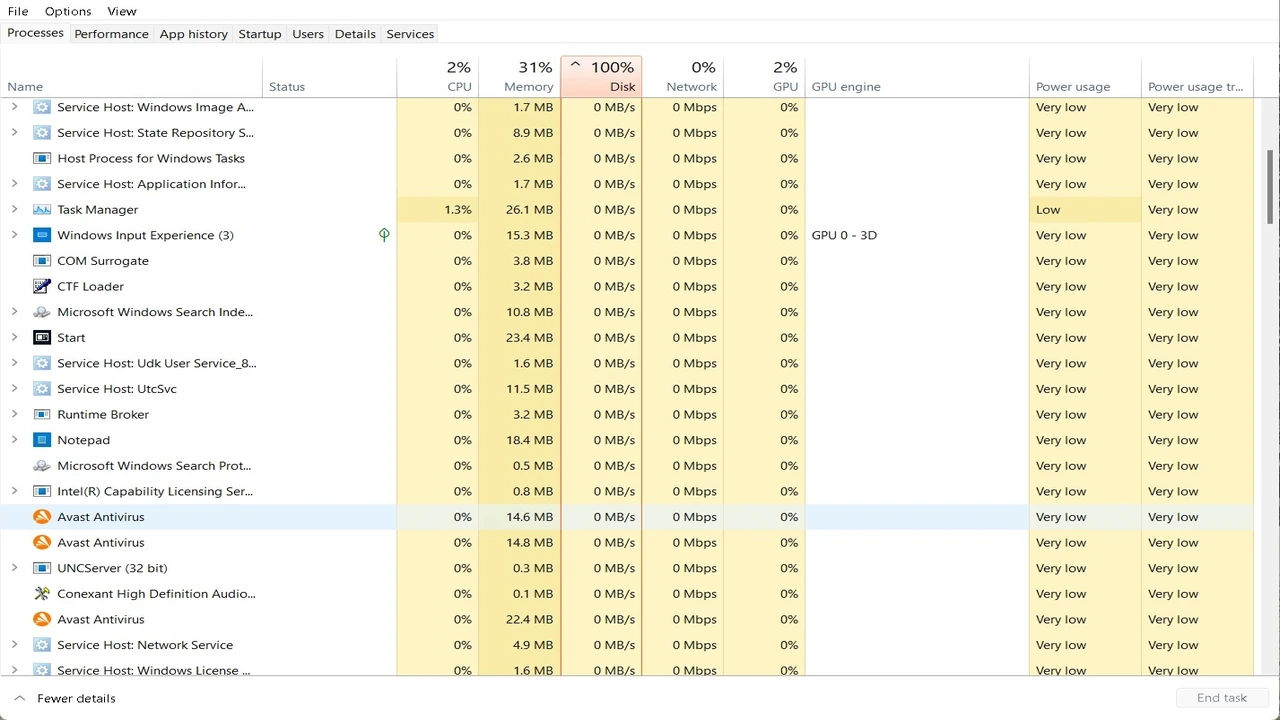Click the COM Surrogate process icon
The width and height of the screenshot is (1280, 720).
(42, 261)
